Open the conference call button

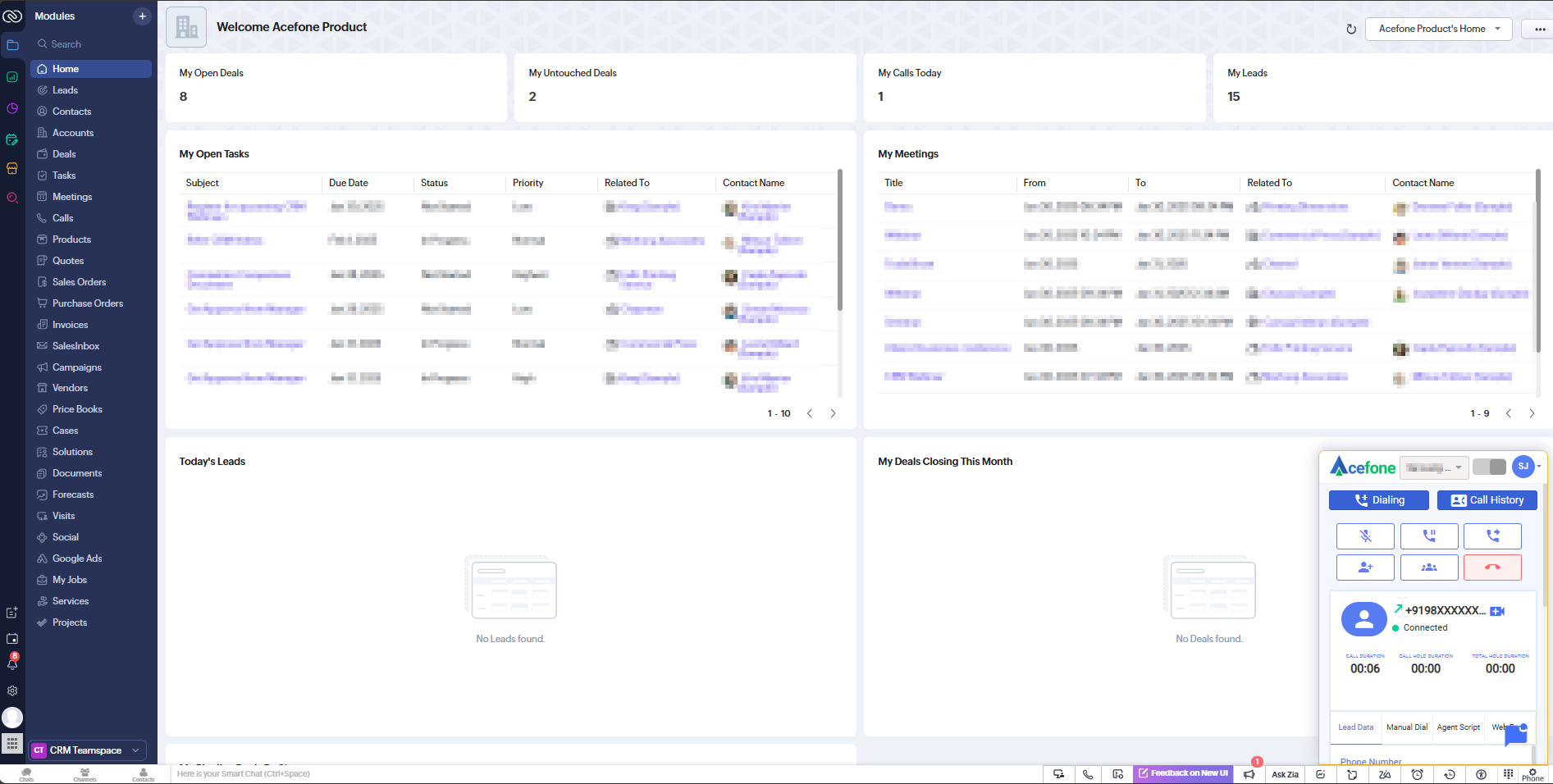(1429, 567)
